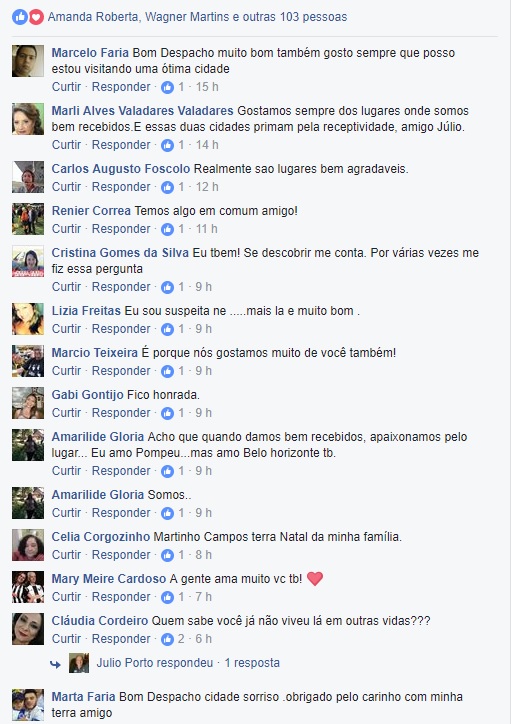Screen dimensions: 511x724
Task: Like Carlos Augusto Foscolo's comment with Curtir
Action: pyautogui.click(x=66, y=187)
